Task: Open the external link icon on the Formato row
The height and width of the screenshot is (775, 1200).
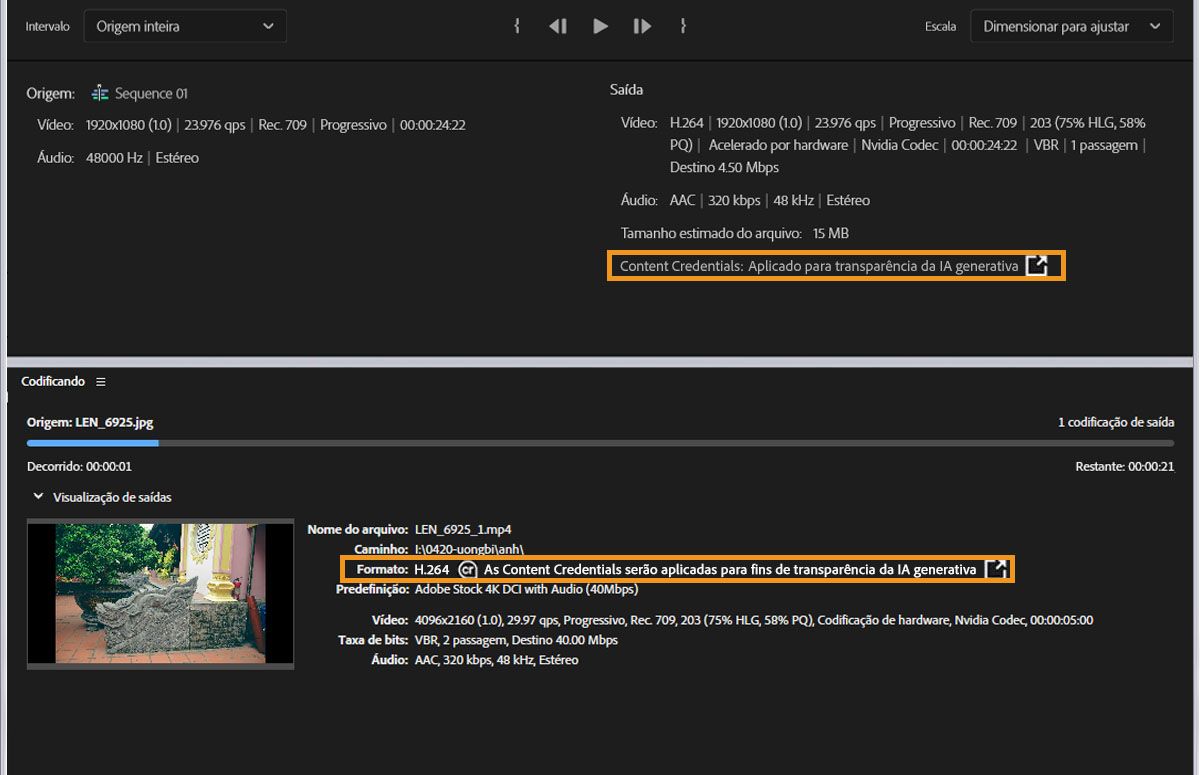Action: point(996,569)
